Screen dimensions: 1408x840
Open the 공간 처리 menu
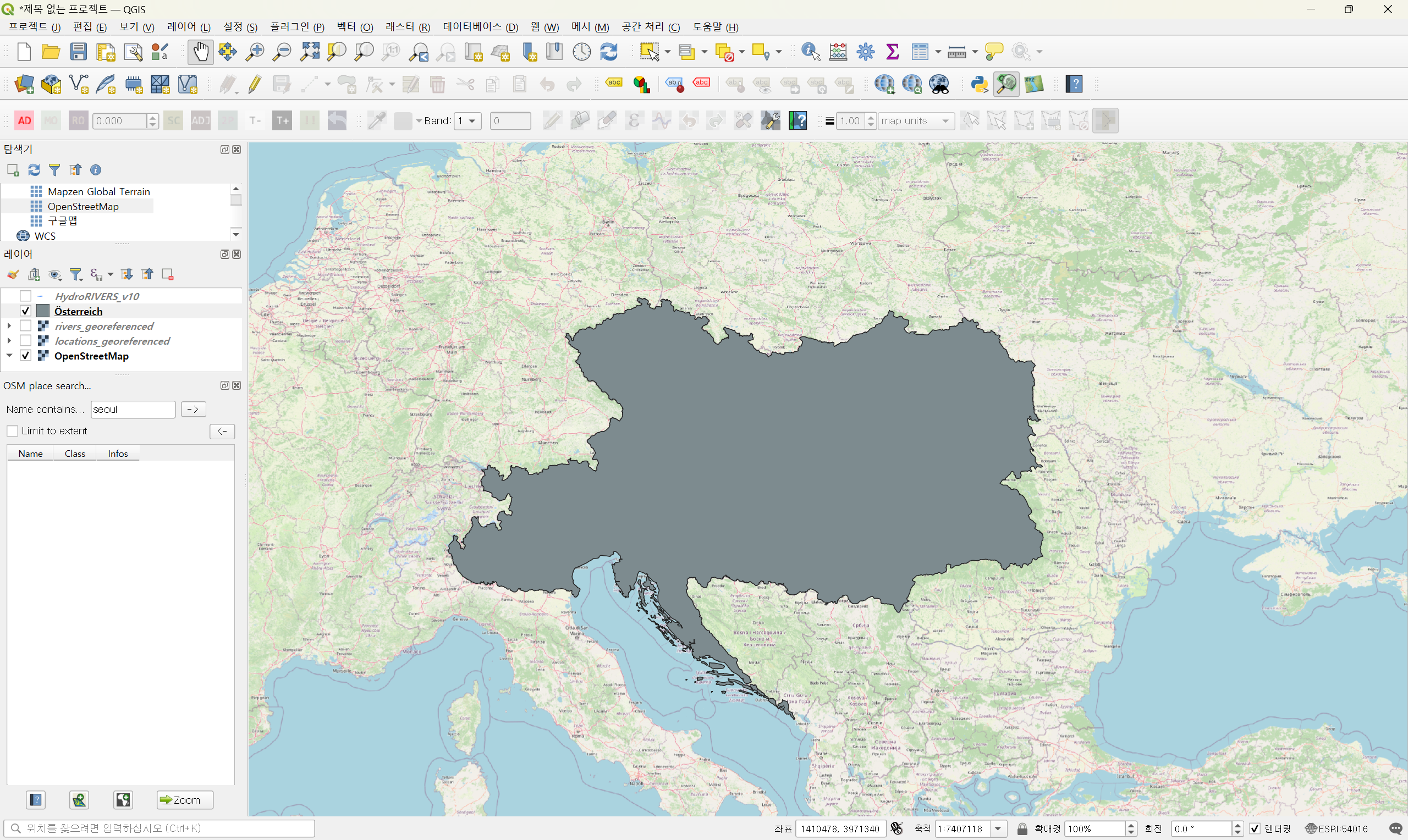coord(651,26)
